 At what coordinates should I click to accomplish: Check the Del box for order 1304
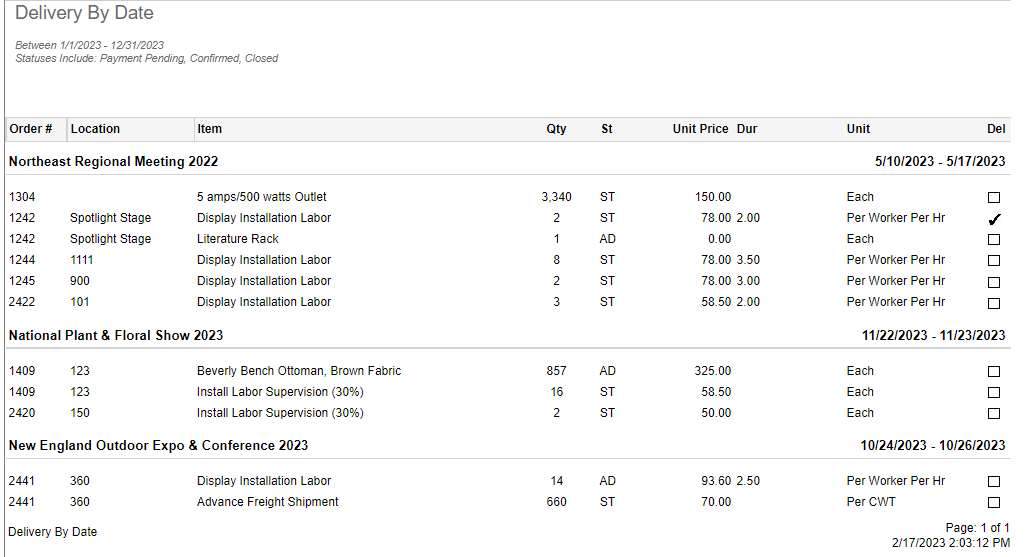(993, 197)
